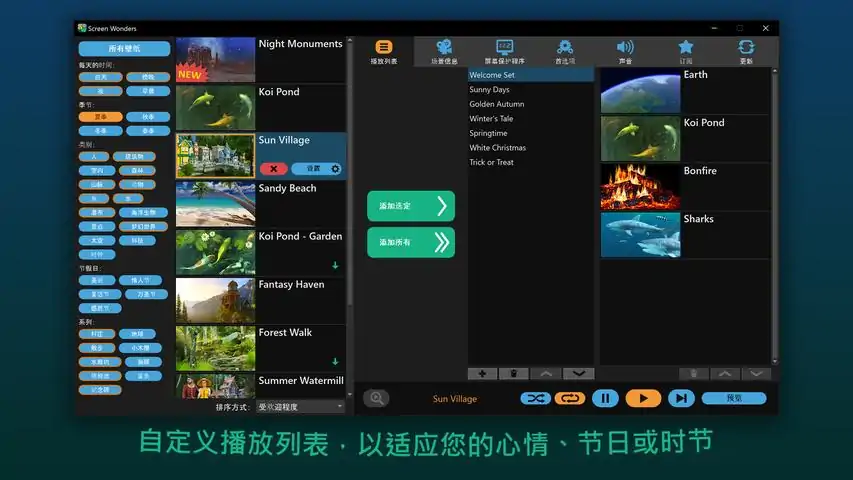853x480 pixels.
Task: Select the Sunny Days playlist
Action: 530,89
